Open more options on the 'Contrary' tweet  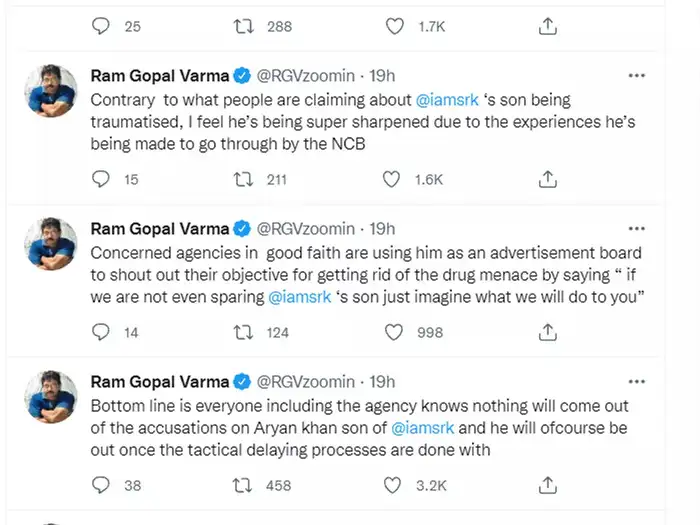click(x=636, y=76)
